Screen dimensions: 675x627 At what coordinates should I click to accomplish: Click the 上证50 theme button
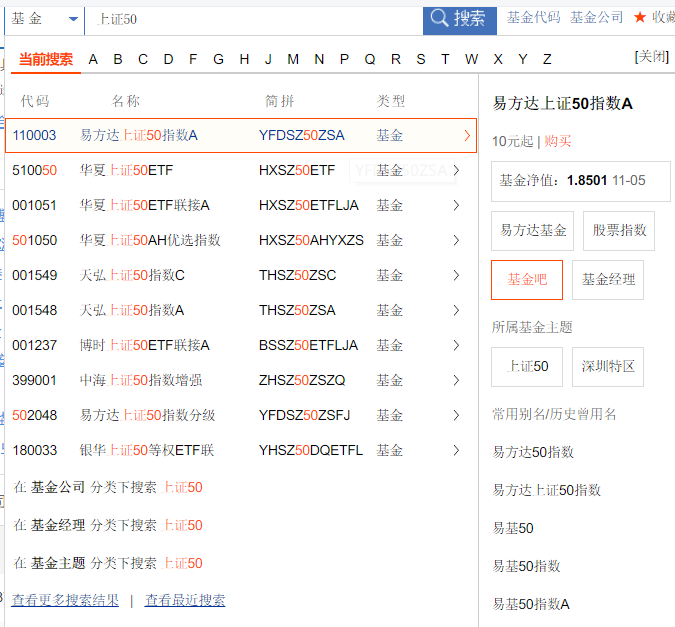point(527,367)
